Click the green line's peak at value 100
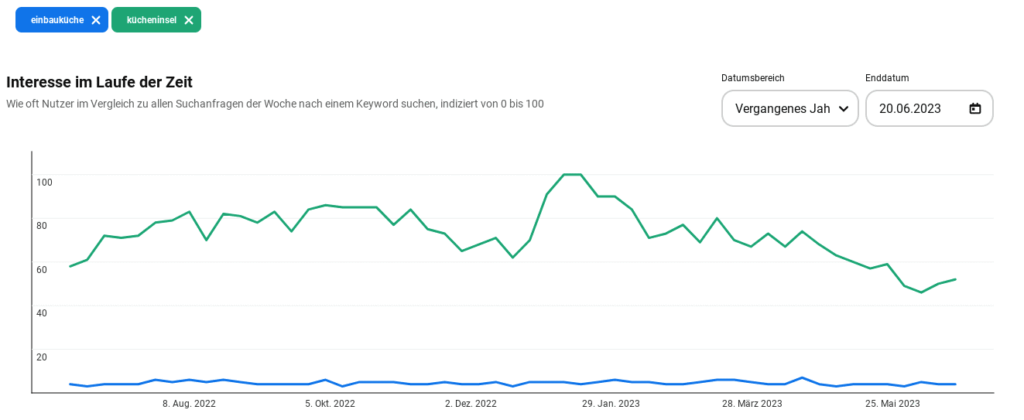This screenshot has height=420, width=1024. click(x=573, y=175)
